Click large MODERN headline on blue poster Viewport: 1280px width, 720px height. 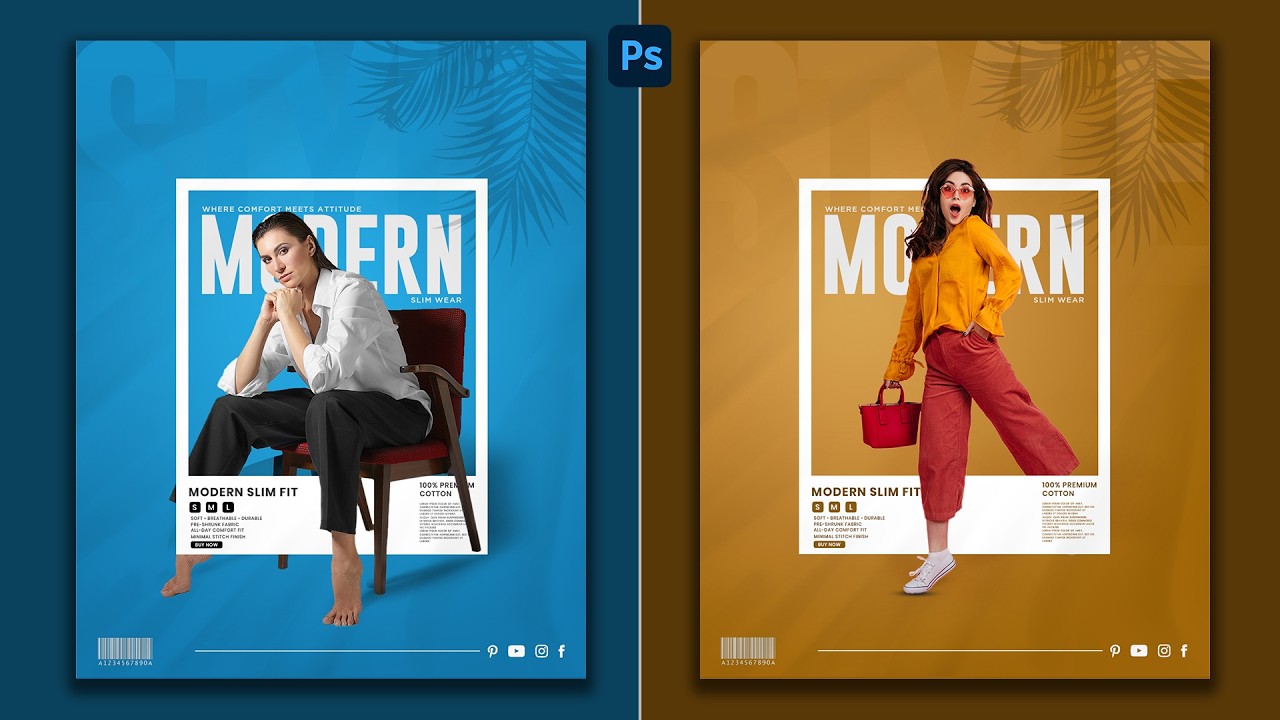(x=331, y=254)
